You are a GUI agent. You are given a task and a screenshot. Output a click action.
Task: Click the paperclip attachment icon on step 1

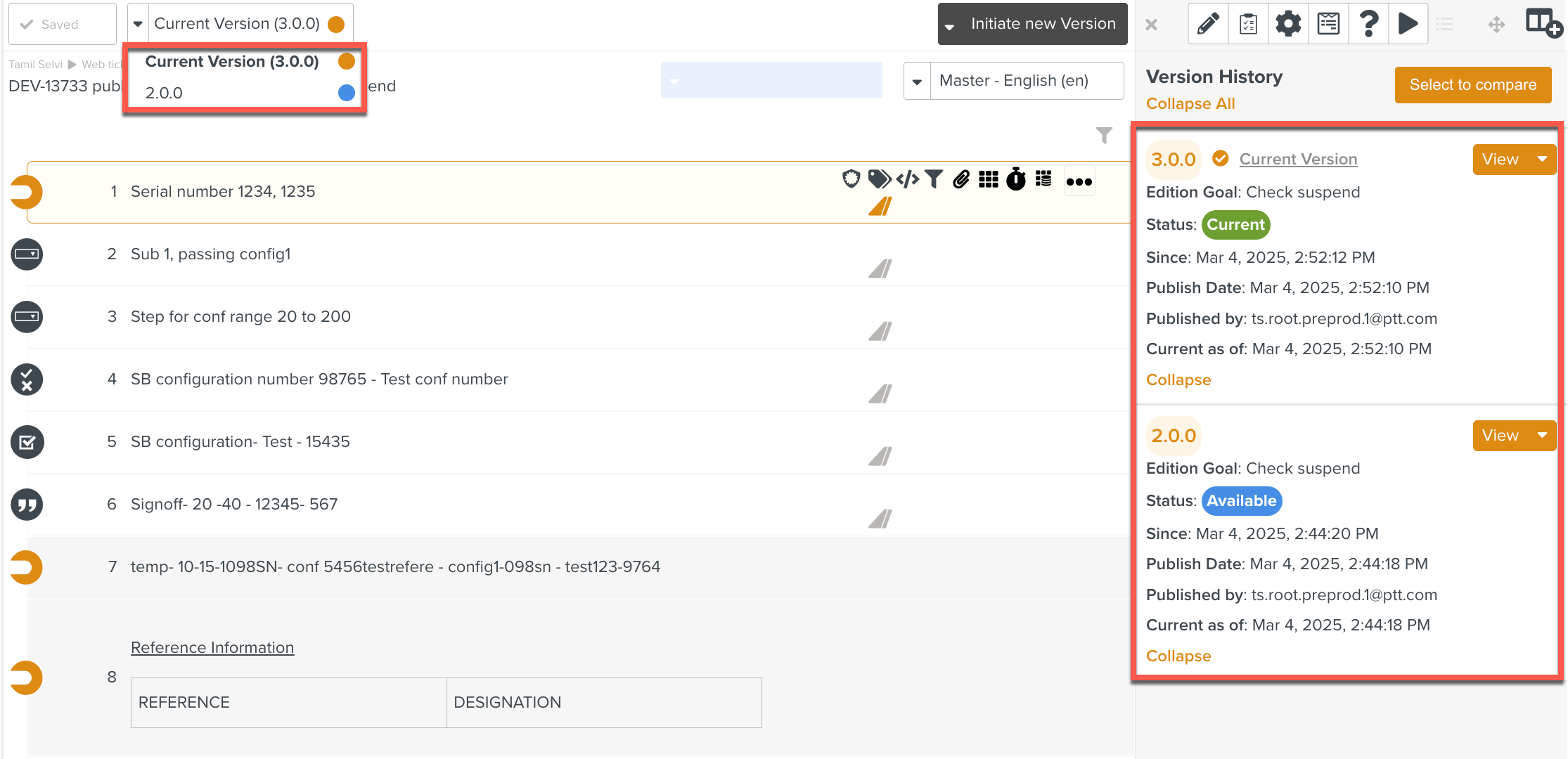click(x=961, y=180)
